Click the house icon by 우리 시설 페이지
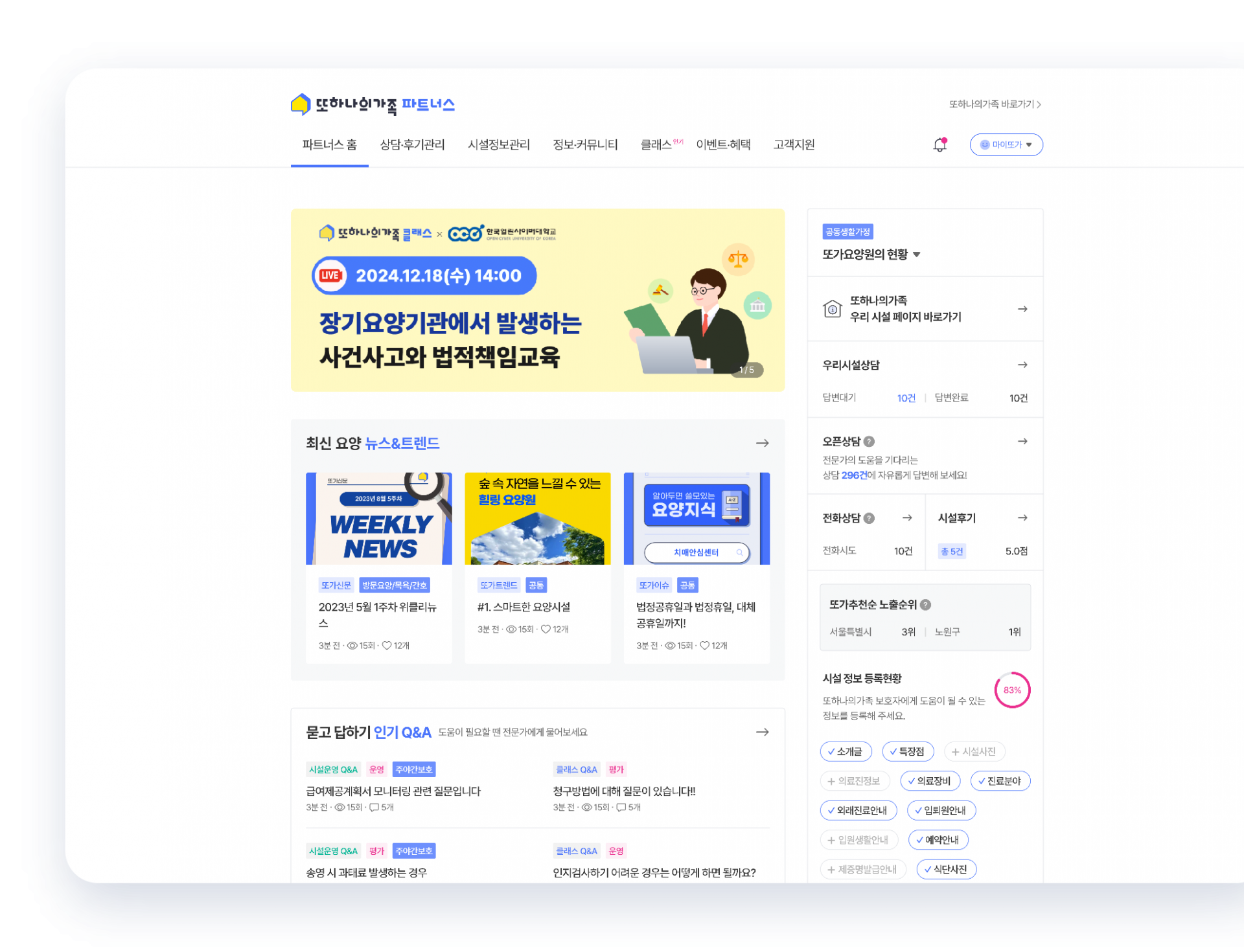Screen dimensions: 1244x952 point(832,309)
